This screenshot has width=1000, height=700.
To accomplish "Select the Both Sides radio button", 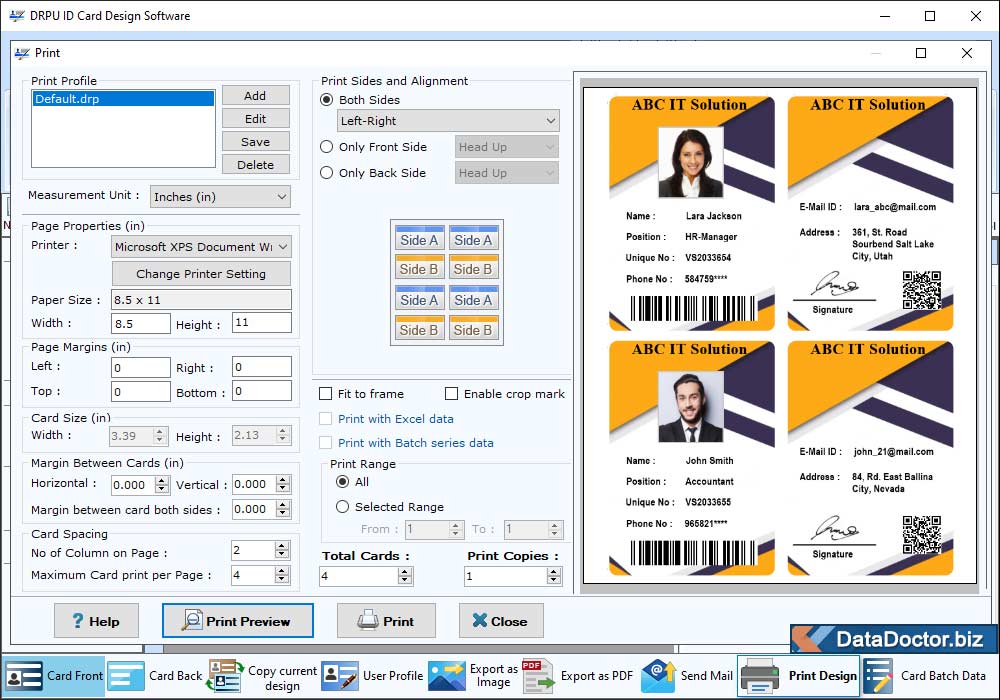I will point(327,99).
